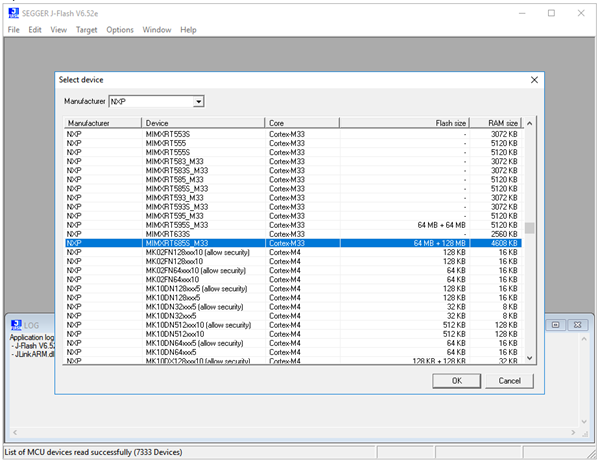The width and height of the screenshot is (600, 462).
Task: Open the File menu
Action: click(x=13, y=30)
